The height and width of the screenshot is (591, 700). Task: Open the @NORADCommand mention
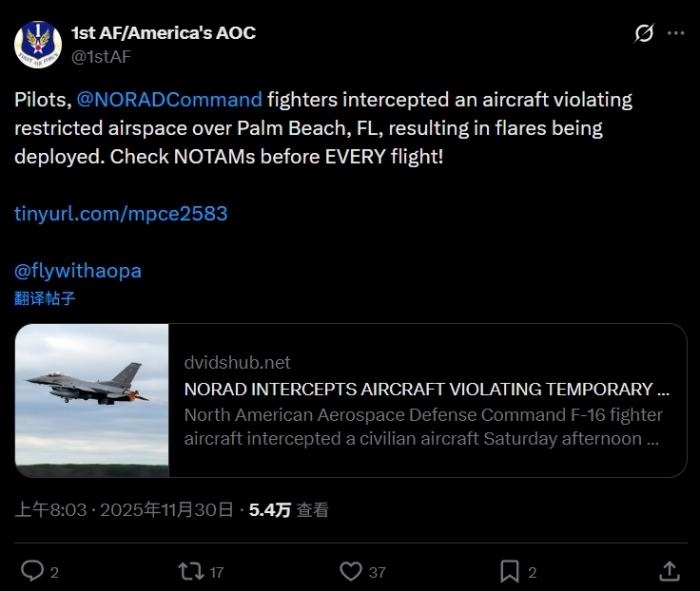coord(170,100)
